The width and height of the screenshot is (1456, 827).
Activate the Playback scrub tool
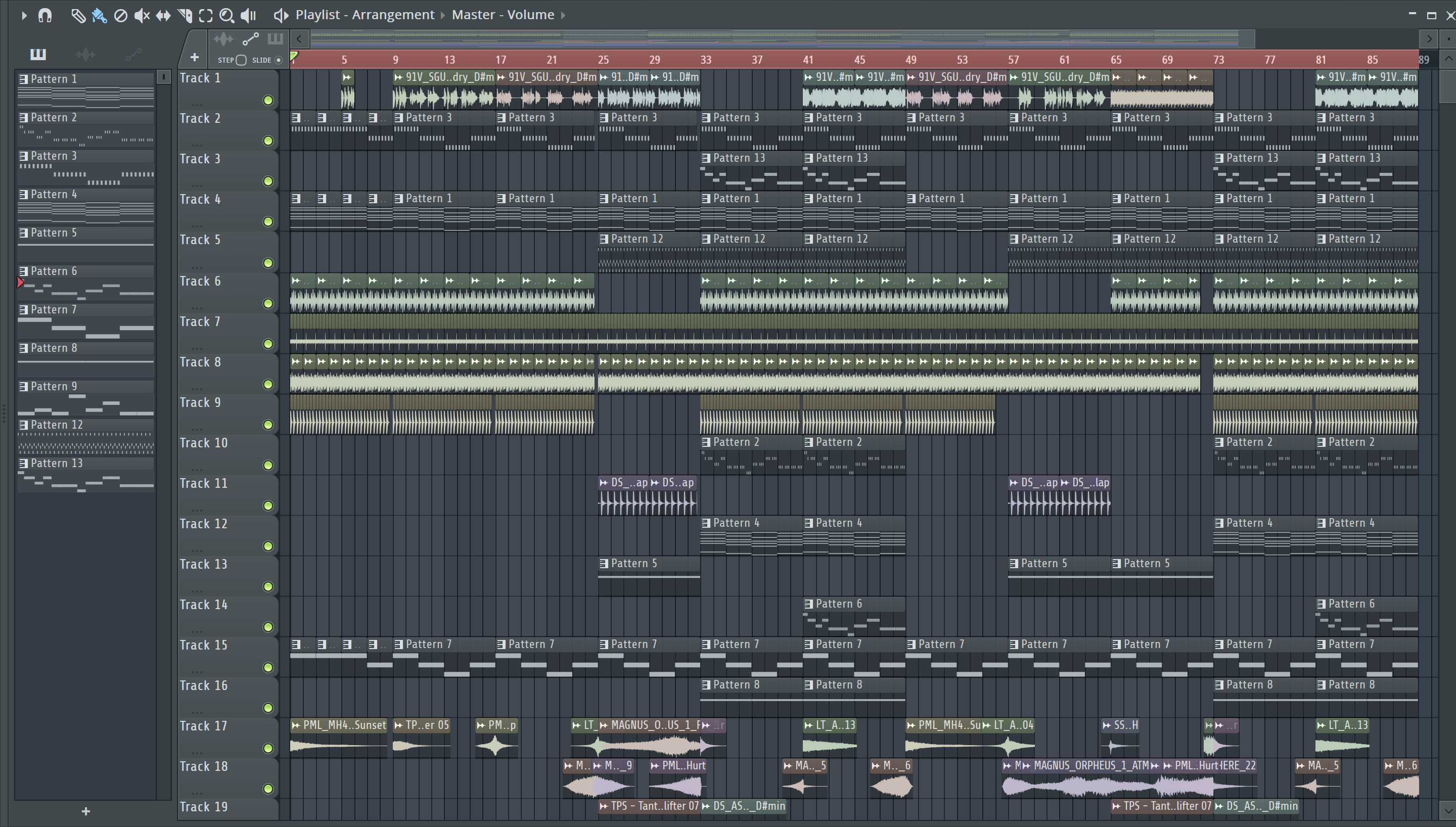(x=248, y=15)
